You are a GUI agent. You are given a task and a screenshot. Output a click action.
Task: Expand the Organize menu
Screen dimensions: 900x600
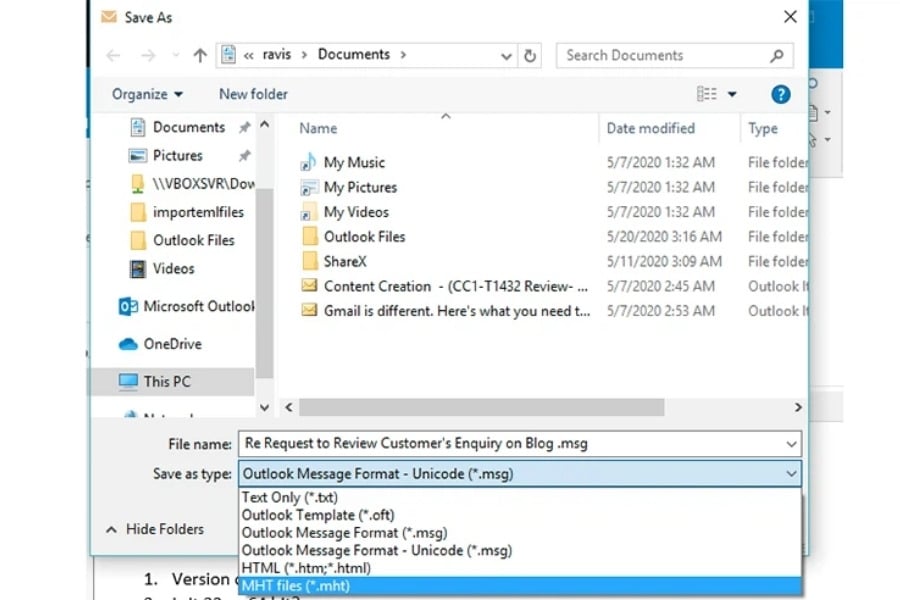coord(147,94)
